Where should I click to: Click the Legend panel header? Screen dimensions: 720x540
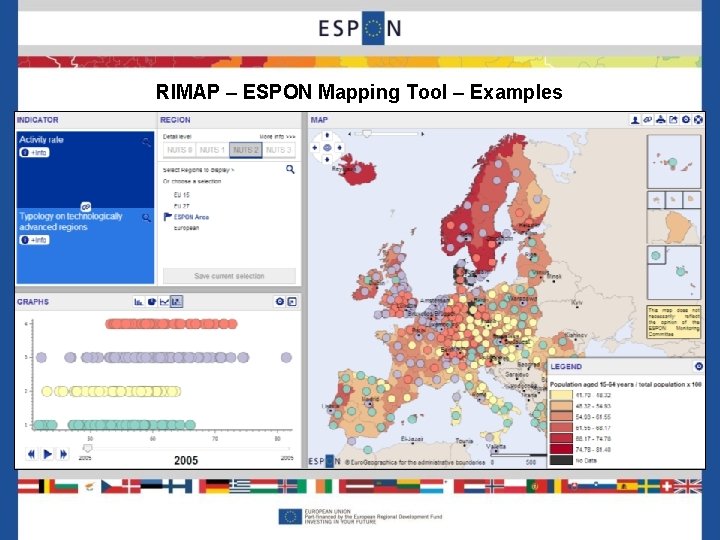click(627, 366)
